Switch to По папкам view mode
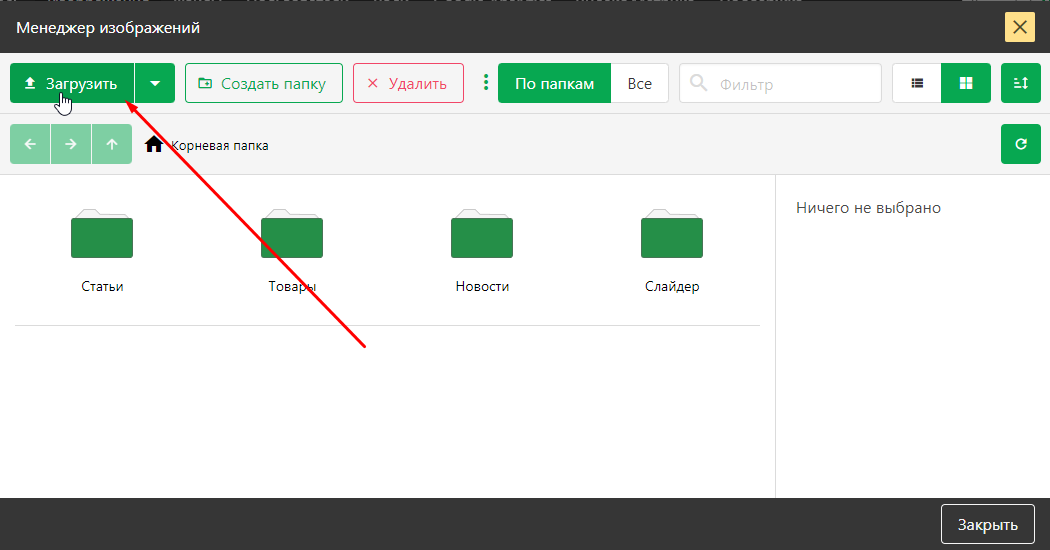Screen dimensions: 1050x550 (554, 83)
